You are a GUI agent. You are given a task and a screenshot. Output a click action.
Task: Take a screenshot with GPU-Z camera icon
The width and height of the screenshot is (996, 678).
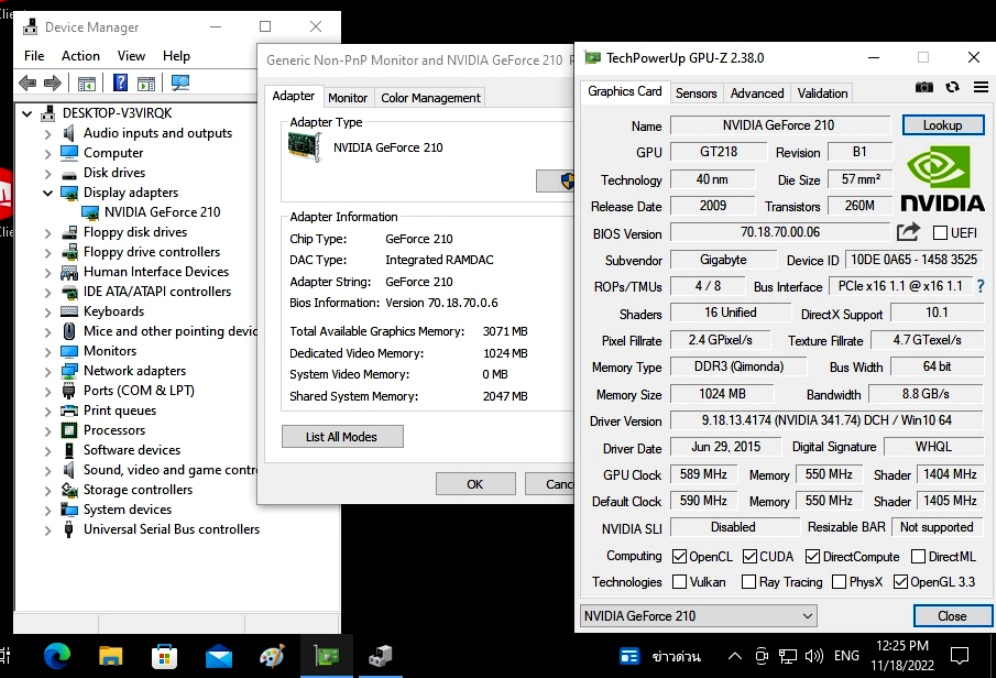(x=924, y=87)
